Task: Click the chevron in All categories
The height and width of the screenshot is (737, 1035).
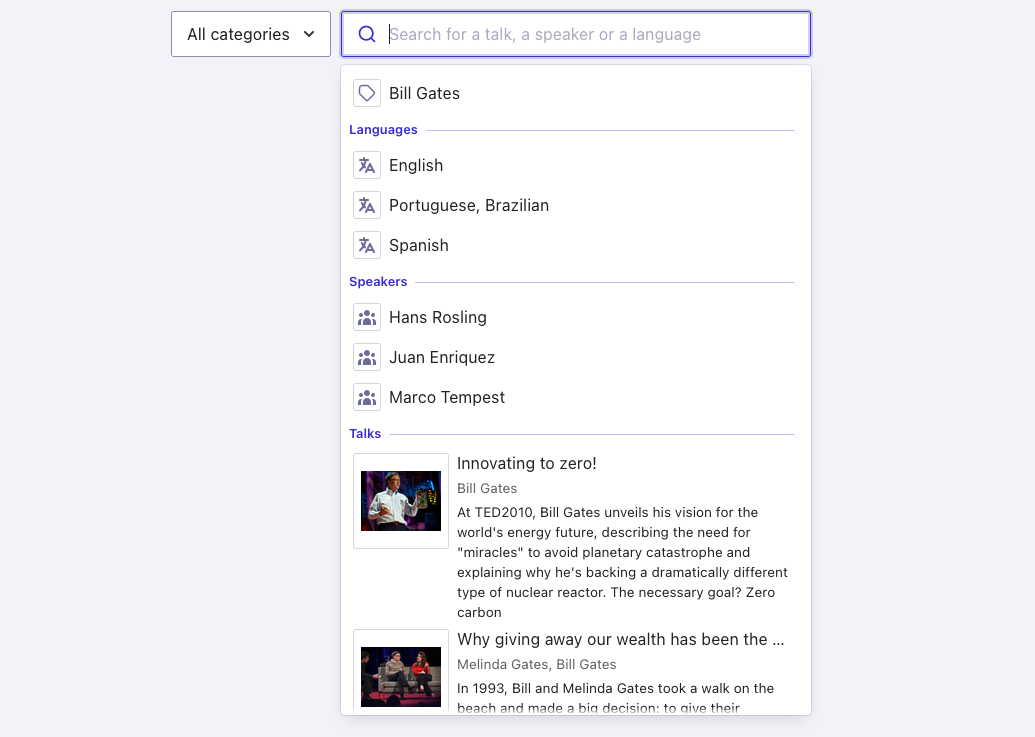Action: 309,34
